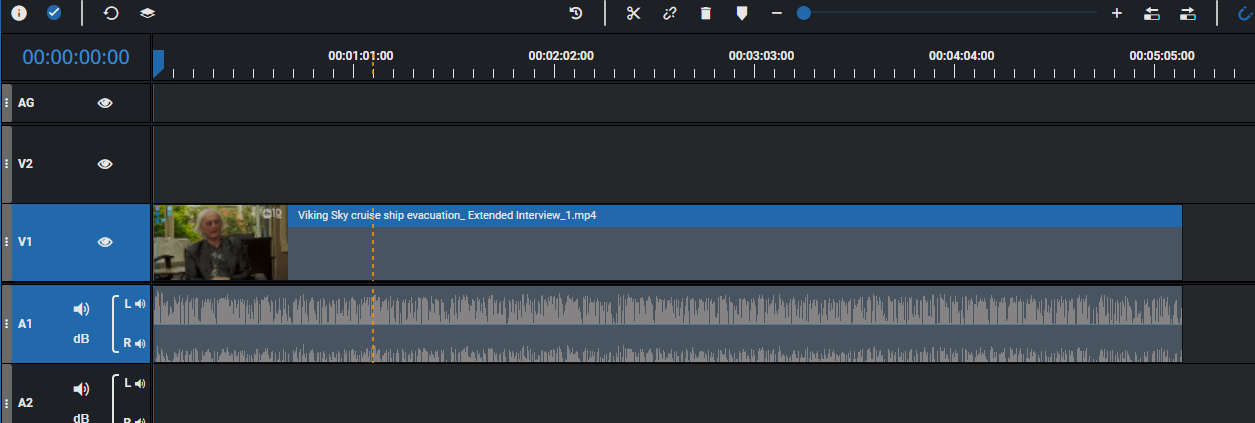Click the blue checkmark icon
The height and width of the screenshot is (423, 1255).
[54, 13]
